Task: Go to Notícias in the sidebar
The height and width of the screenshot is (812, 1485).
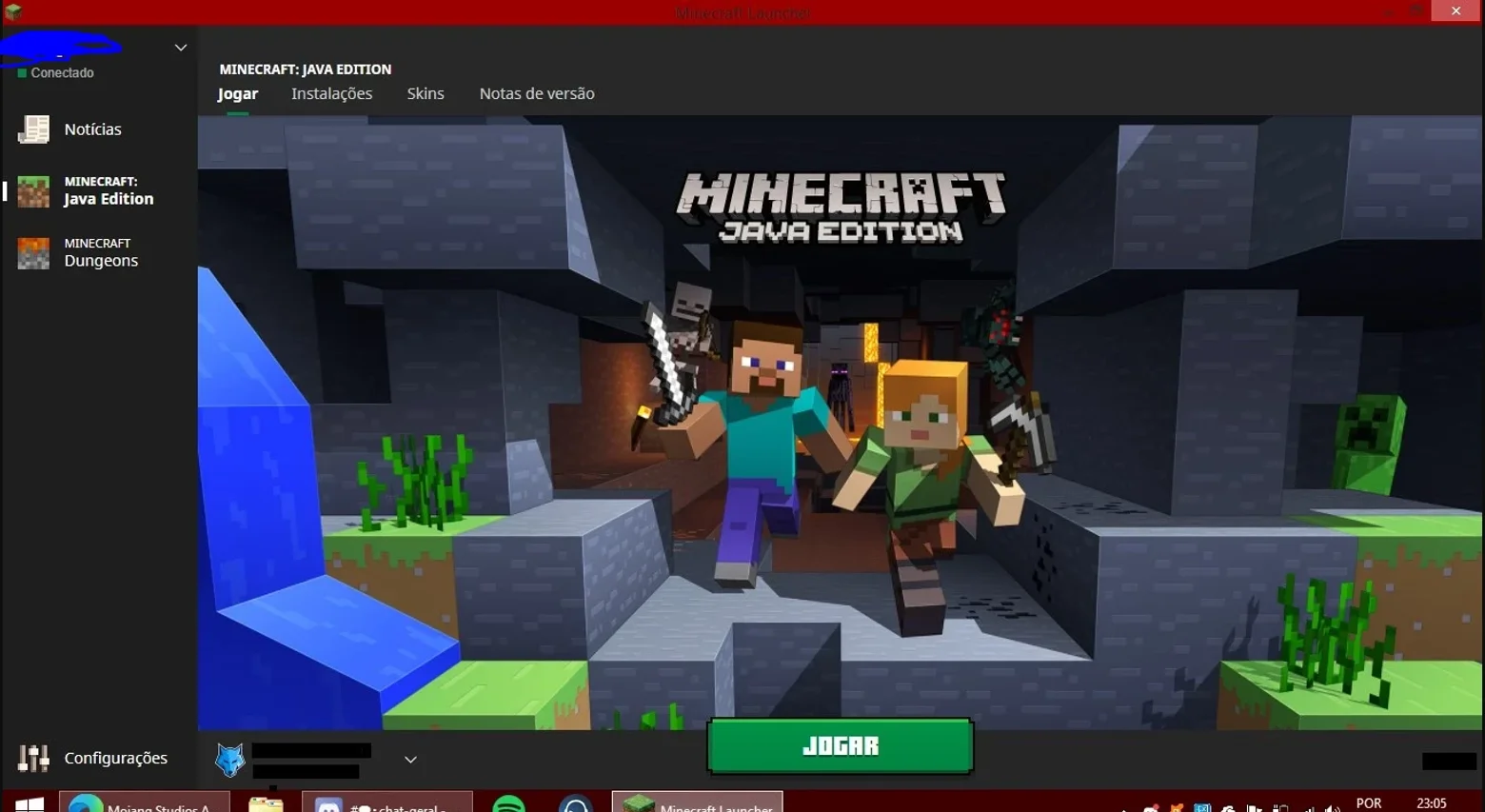Action: 93,129
